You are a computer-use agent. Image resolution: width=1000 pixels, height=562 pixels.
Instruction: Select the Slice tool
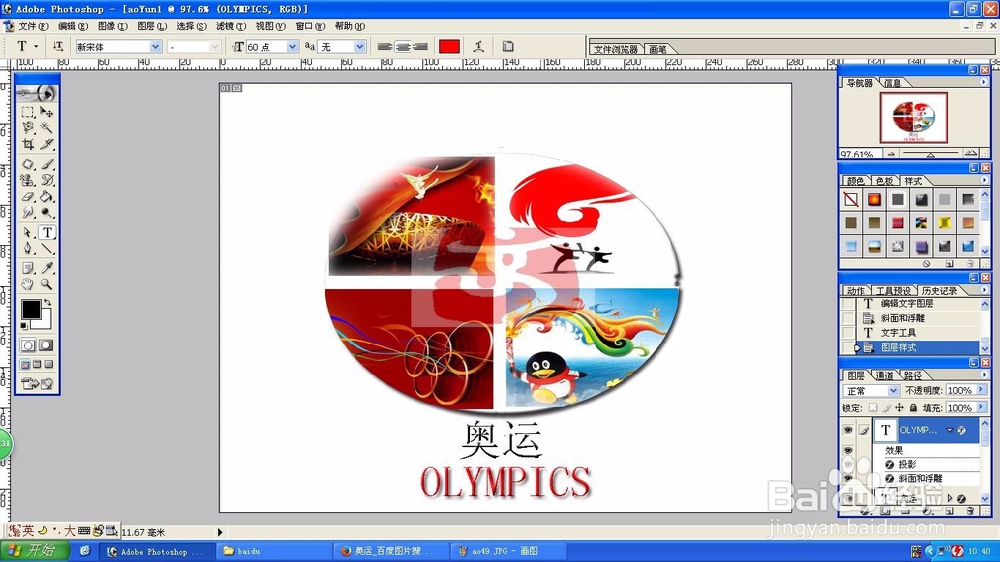pos(47,144)
